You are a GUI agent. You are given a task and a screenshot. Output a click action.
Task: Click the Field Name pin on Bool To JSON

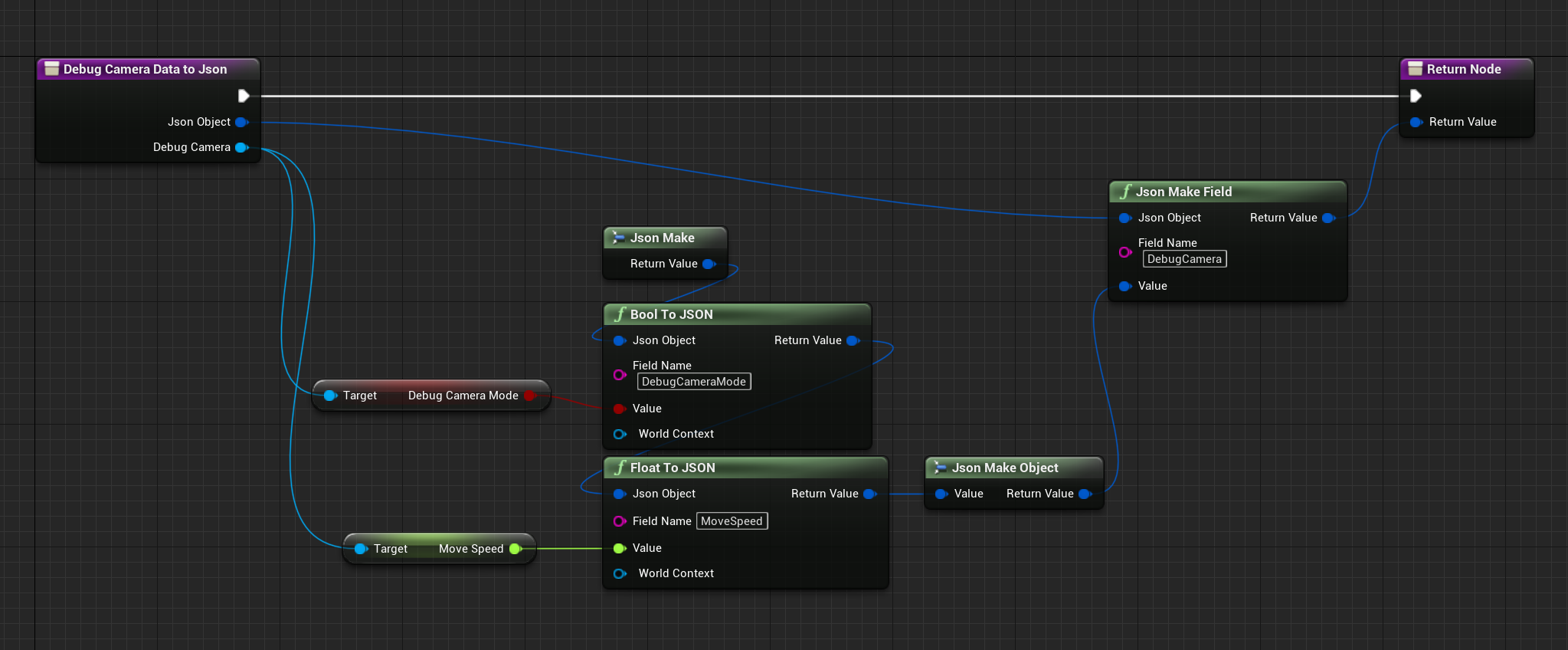pos(620,375)
